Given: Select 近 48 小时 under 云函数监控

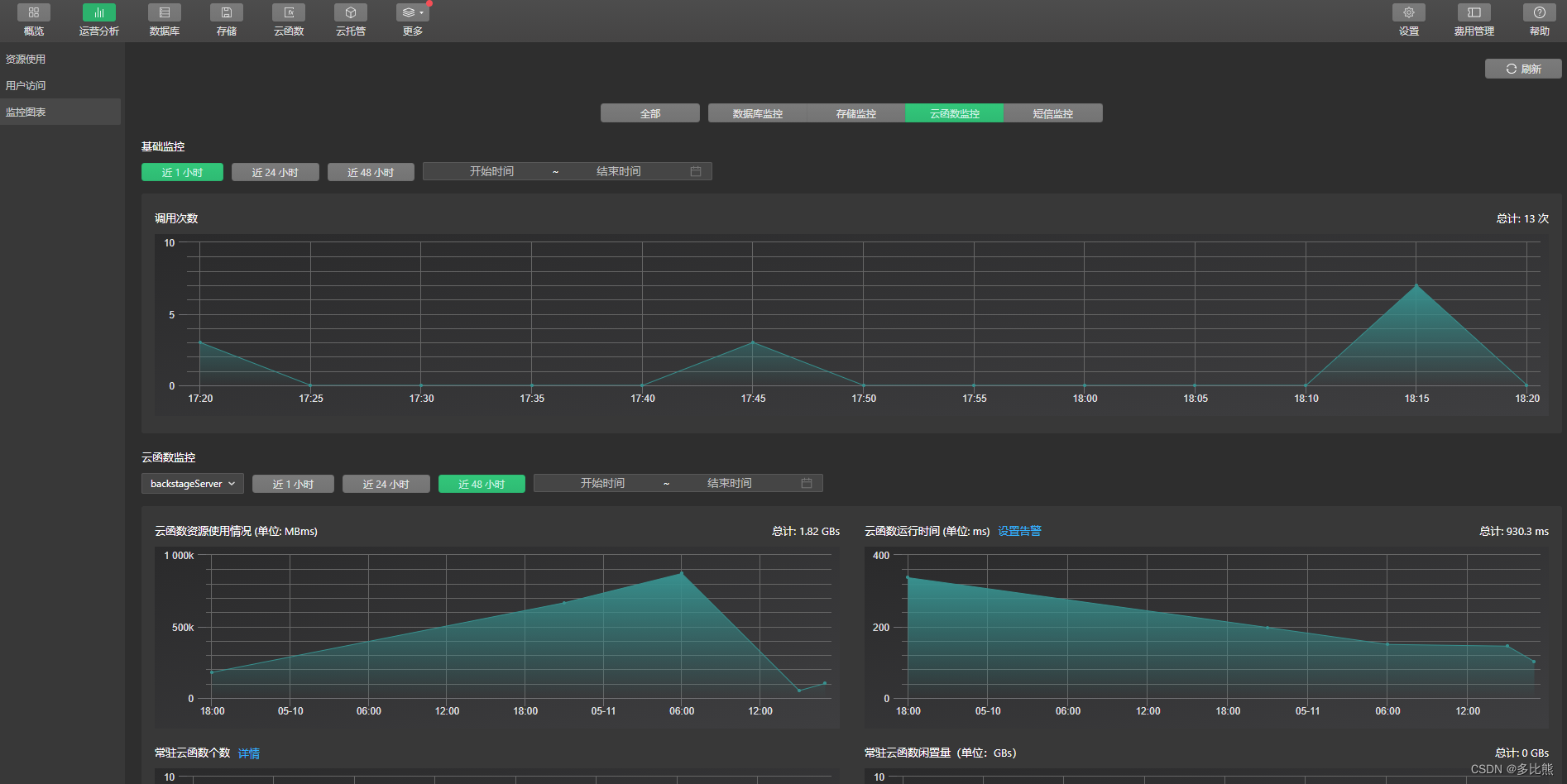Looking at the screenshot, I should tap(482, 484).
